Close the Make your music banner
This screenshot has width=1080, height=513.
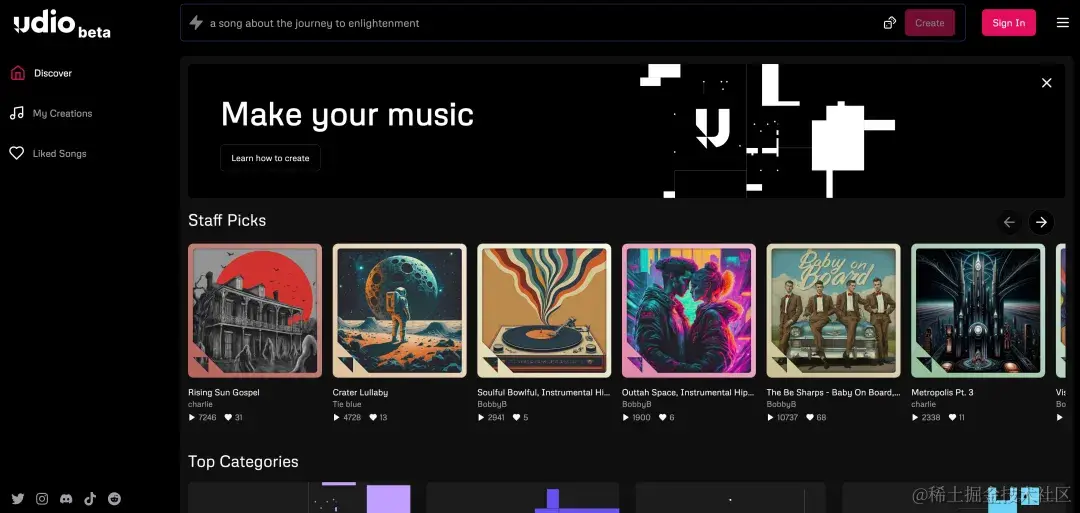click(x=1046, y=83)
